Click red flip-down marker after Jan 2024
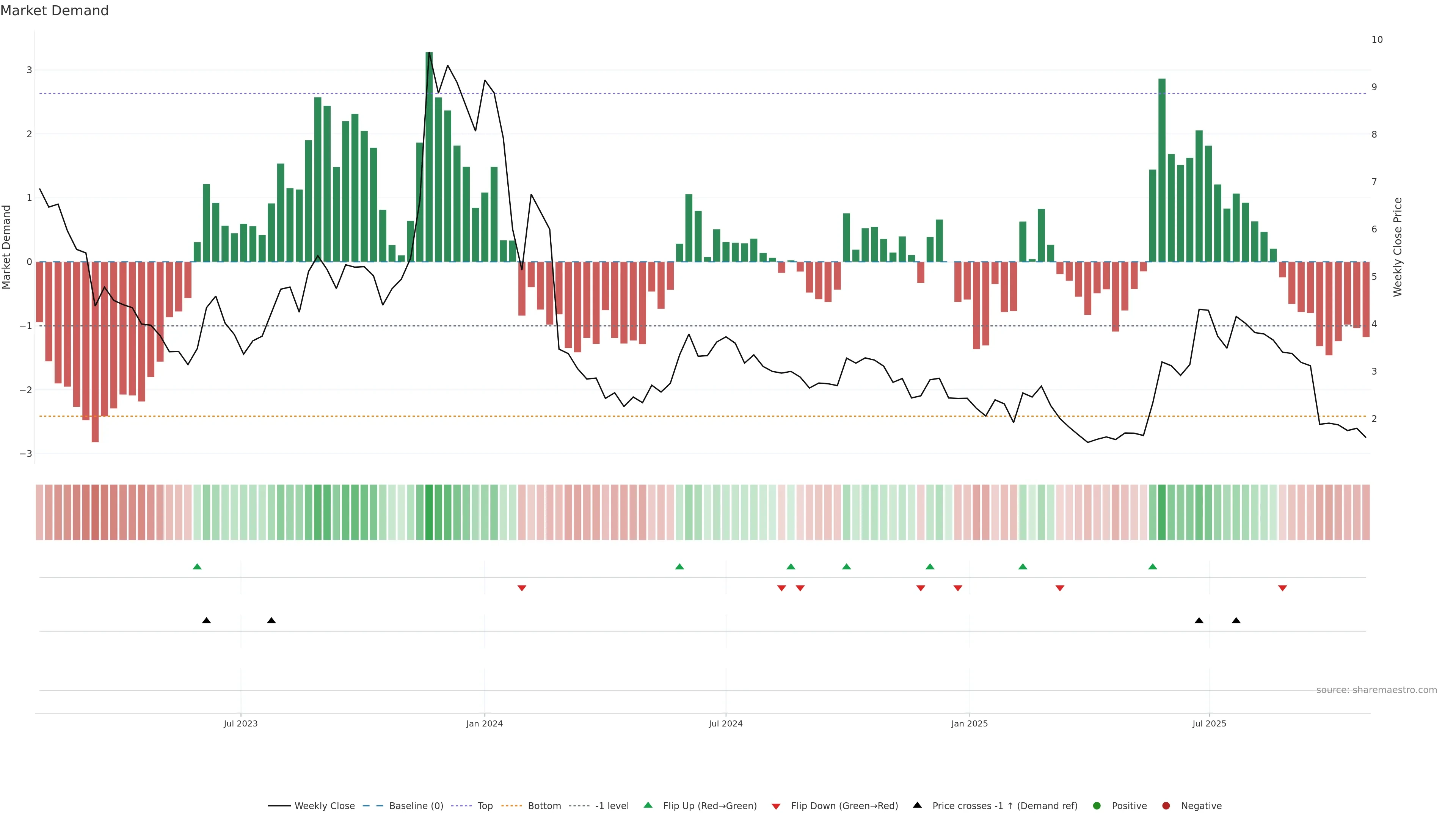The height and width of the screenshot is (819, 1456). click(x=522, y=588)
